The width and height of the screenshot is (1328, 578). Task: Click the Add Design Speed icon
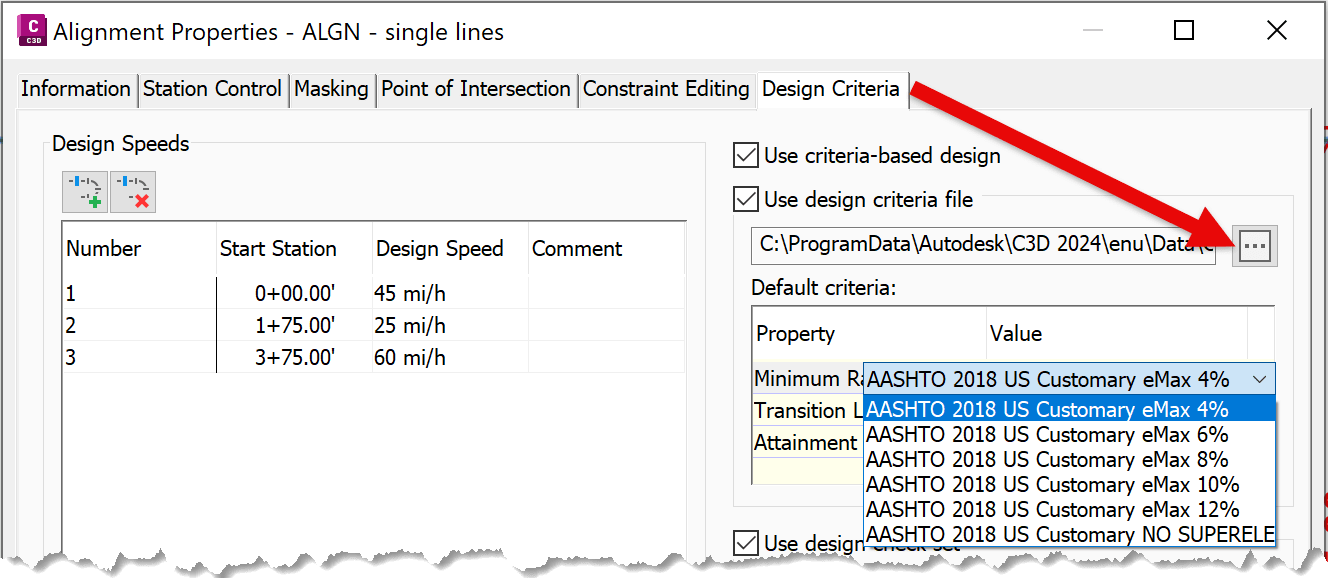(x=85, y=192)
